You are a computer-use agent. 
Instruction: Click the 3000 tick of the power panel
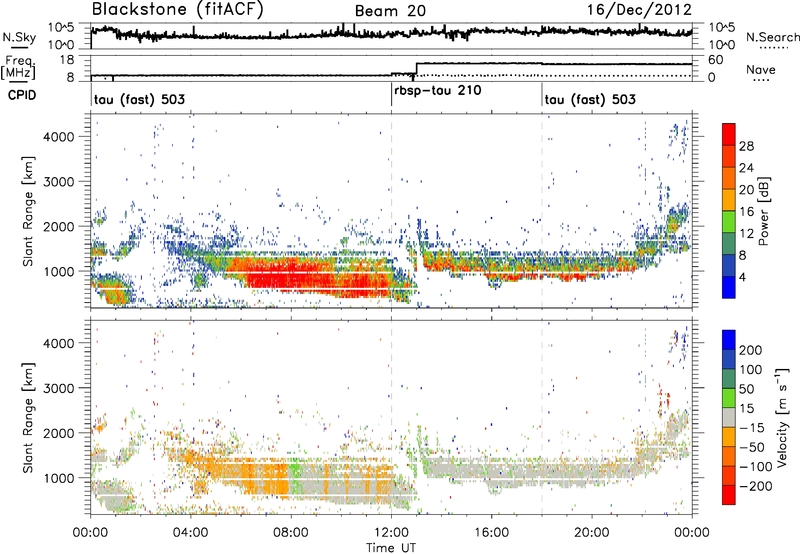point(58,182)
